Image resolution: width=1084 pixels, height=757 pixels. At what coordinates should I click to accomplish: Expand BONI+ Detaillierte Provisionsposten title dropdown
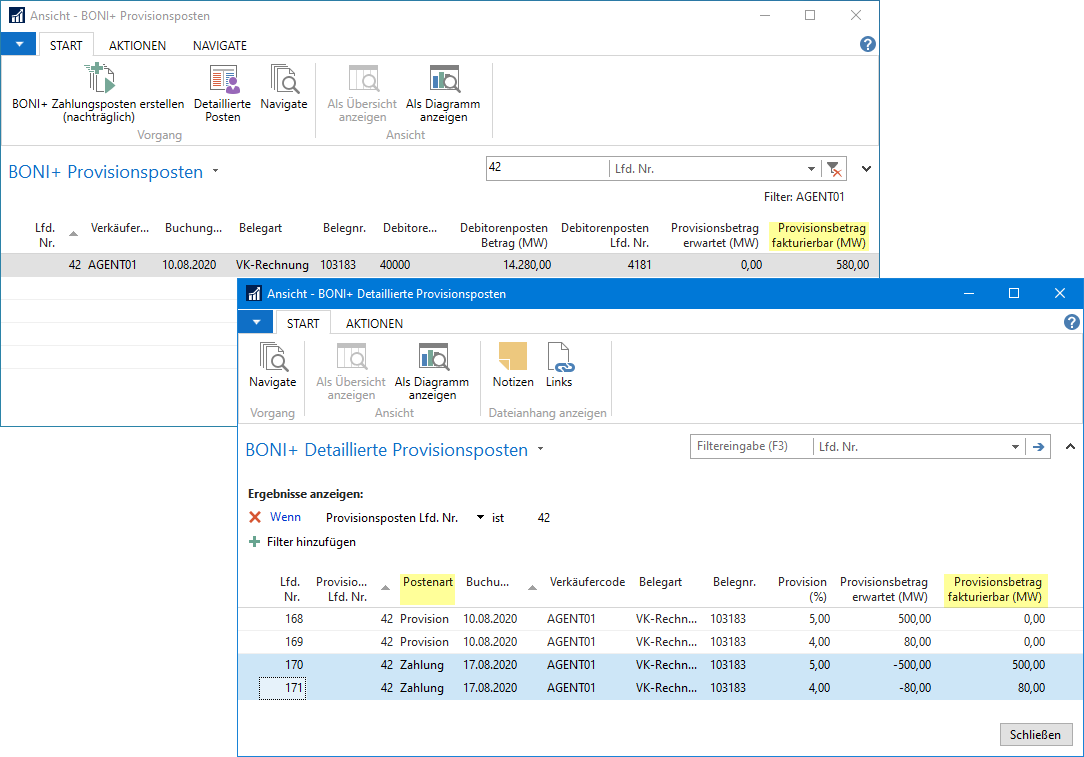pyautogui.click(x=540, y=450)
